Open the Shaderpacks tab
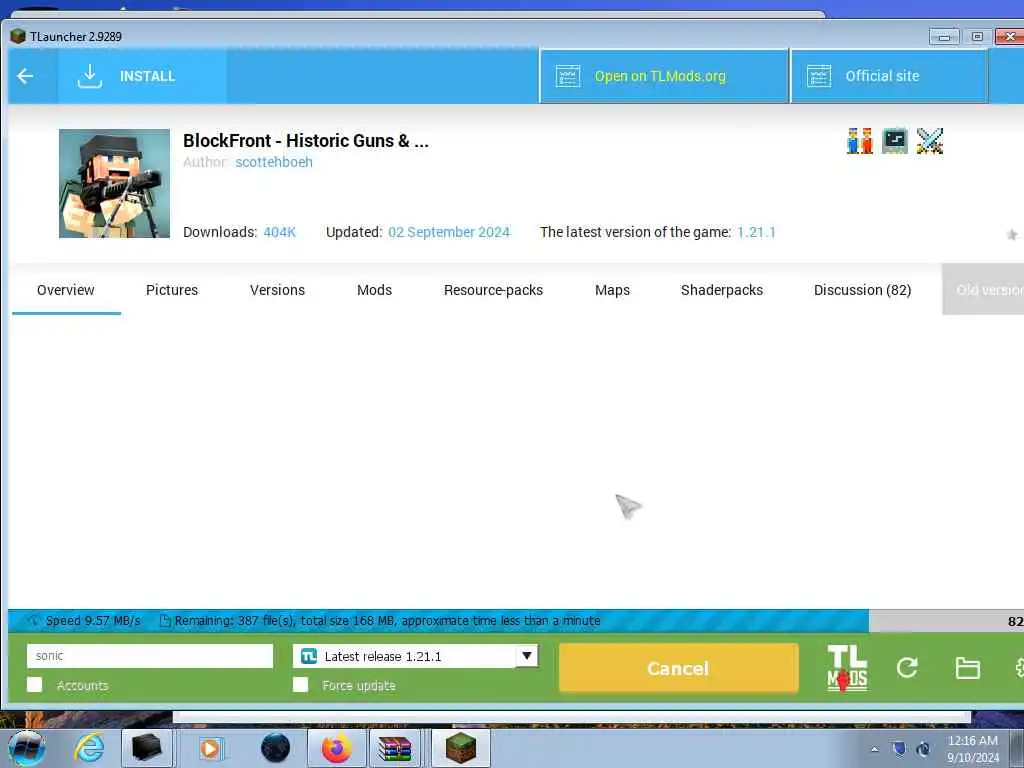 tap(722, 290)
